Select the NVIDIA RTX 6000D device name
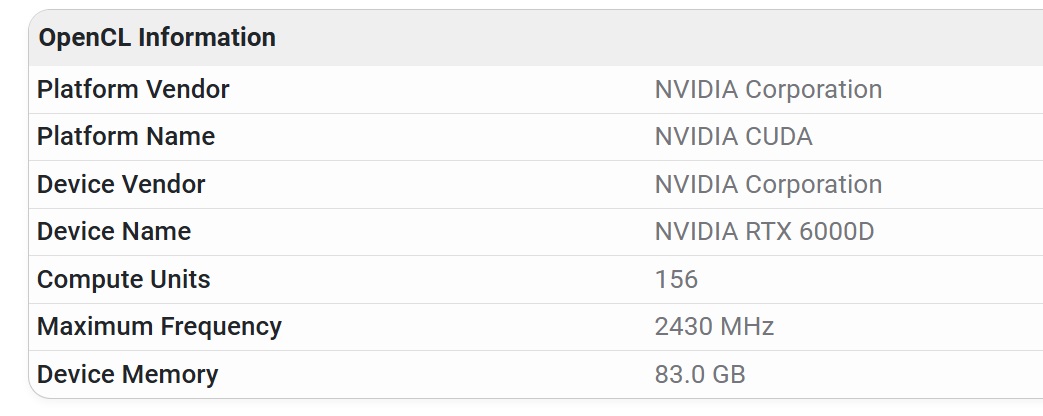Image resolution: width=1043 pixels, height=416 pixels. [x=764, y=232]
